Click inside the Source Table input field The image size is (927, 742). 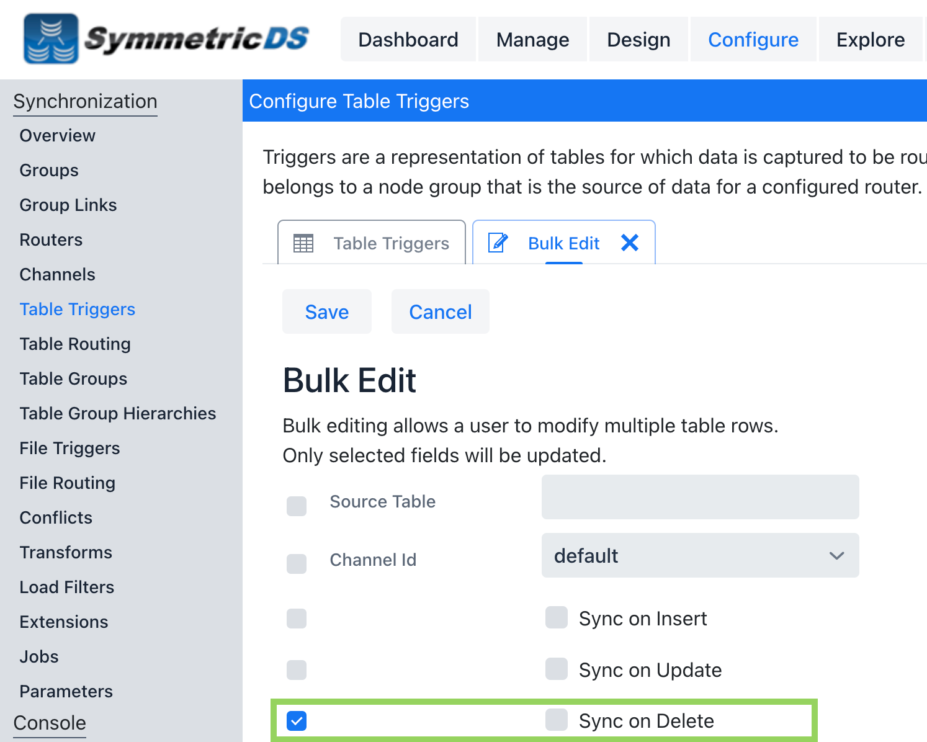click(x=700, y=497)
